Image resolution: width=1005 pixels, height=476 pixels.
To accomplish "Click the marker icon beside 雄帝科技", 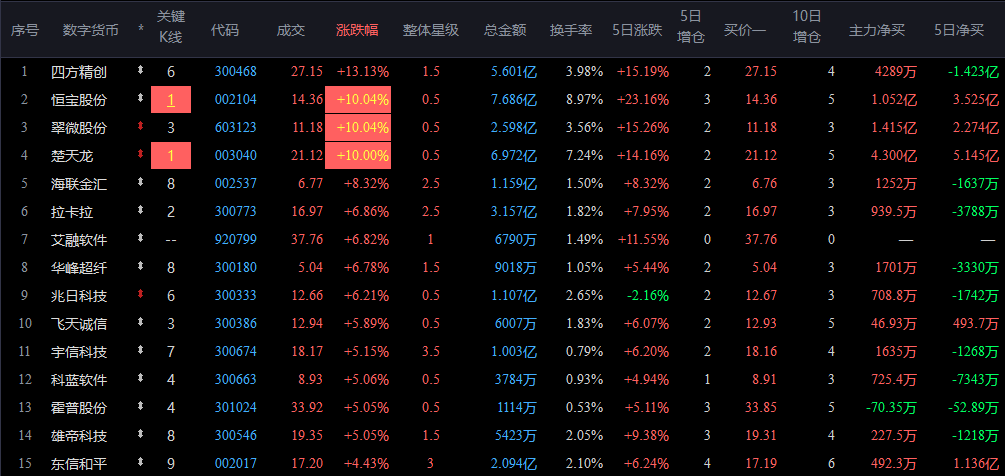I will click(x=141, y=434).
